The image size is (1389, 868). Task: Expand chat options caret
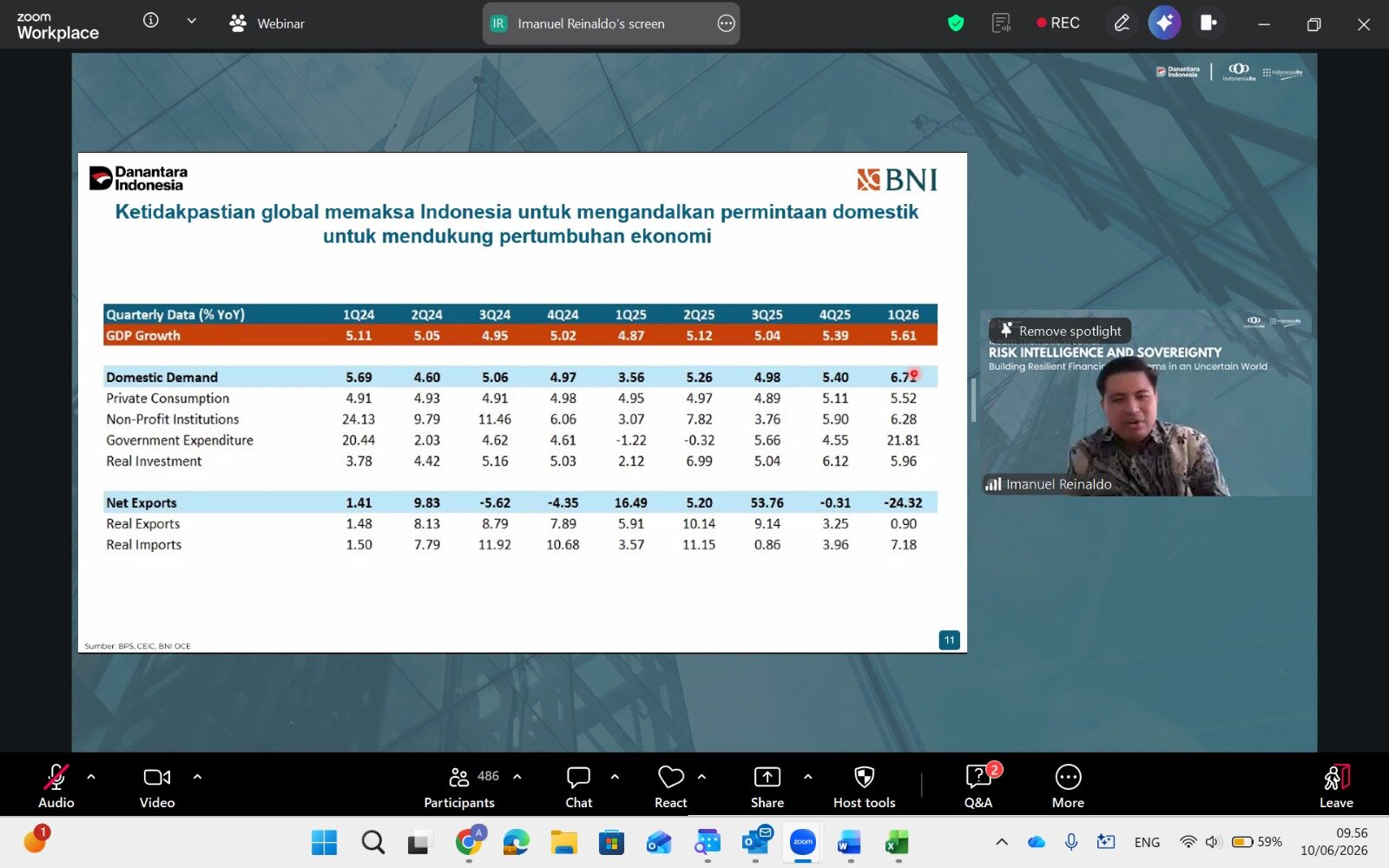[615, 777]
